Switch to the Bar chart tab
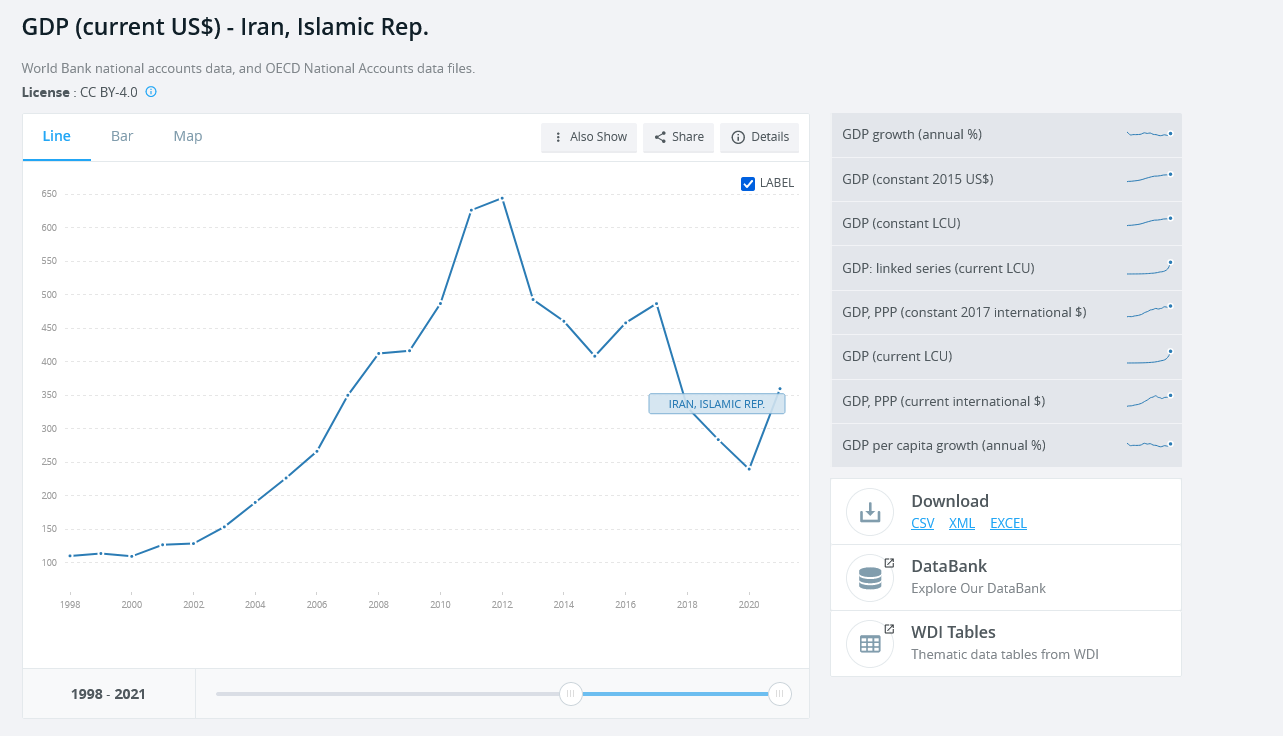 click(x=122, y=136)
